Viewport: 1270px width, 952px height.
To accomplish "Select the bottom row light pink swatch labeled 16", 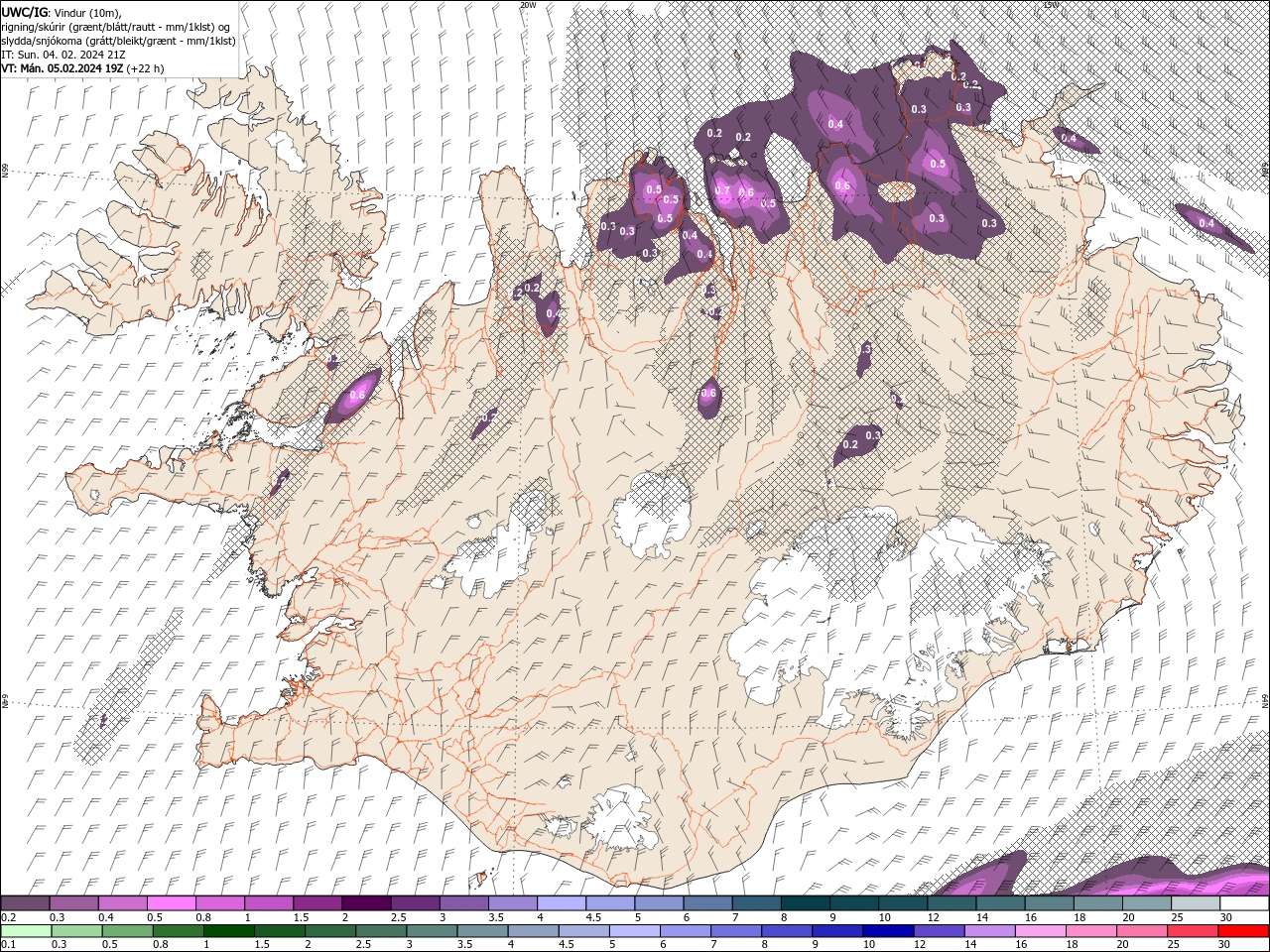I will click(1040, 930).
